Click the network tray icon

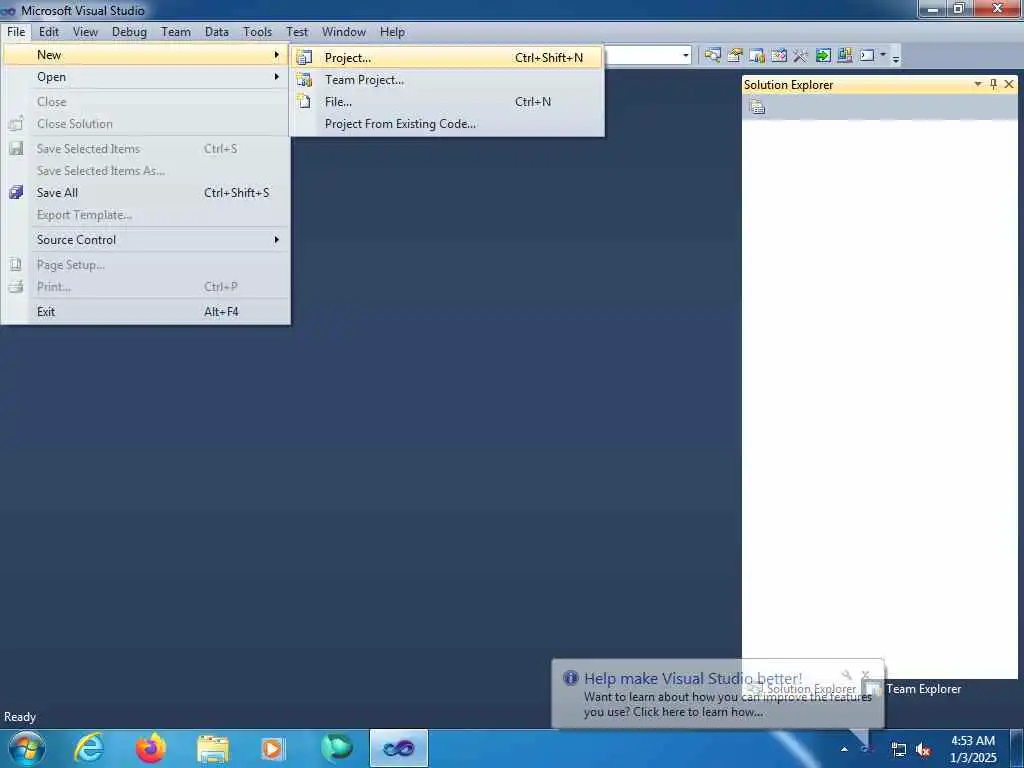[x=899, y=750]
